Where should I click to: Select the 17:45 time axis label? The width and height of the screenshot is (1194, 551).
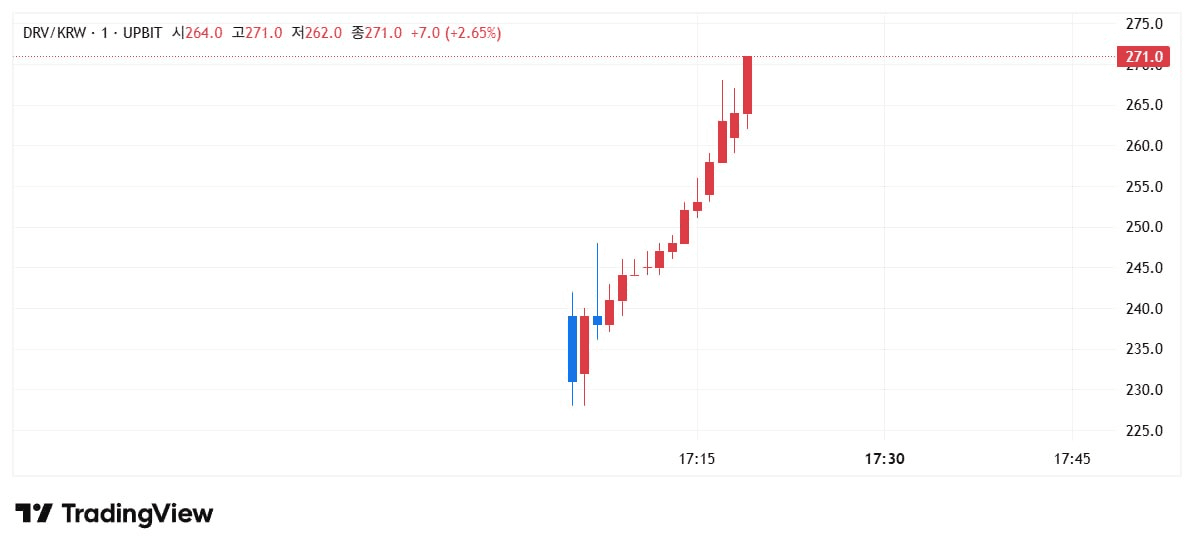pos(1072,459)
